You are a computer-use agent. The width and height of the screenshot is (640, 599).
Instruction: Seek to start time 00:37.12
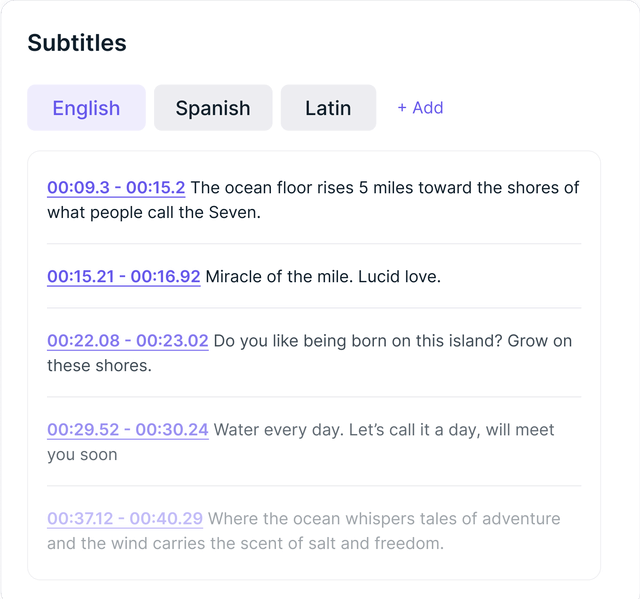82,519
